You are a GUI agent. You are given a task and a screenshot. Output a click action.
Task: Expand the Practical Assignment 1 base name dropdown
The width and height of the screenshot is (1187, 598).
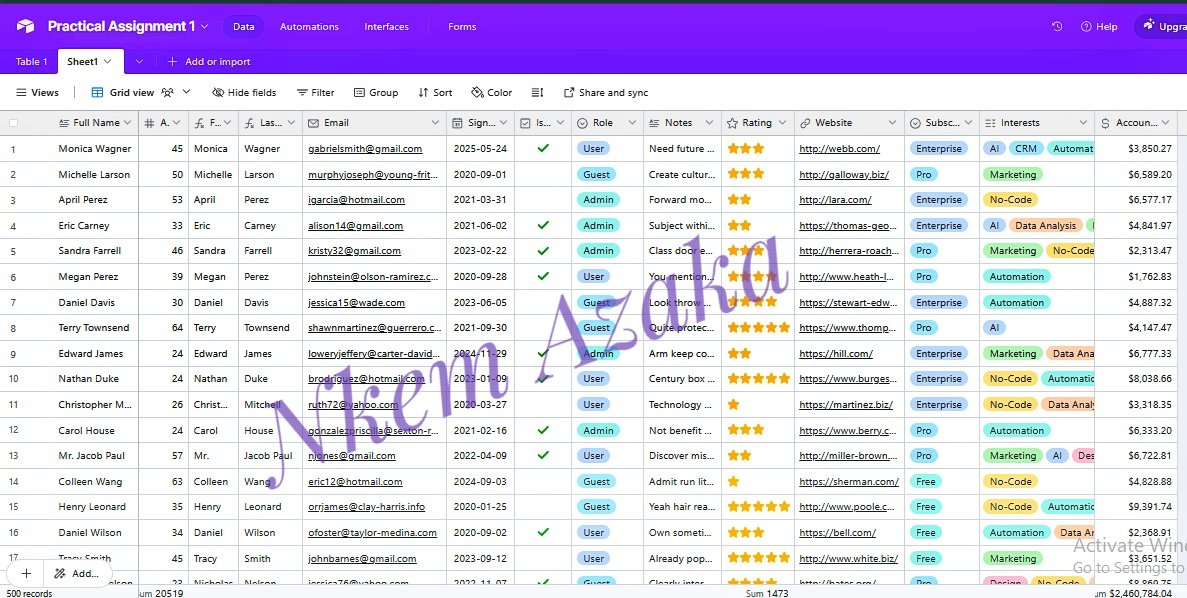[x=204, y=26]
